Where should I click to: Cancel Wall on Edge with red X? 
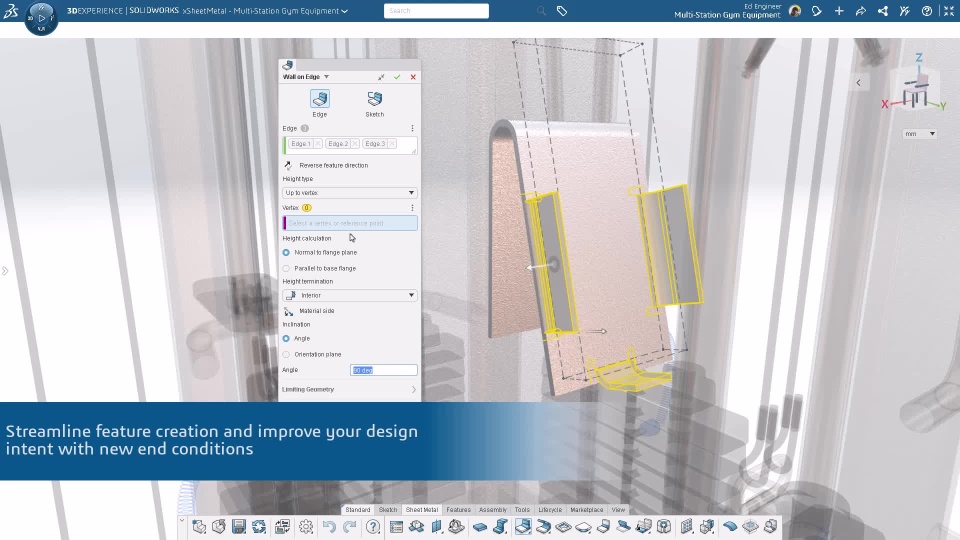(x=413, y=77)
